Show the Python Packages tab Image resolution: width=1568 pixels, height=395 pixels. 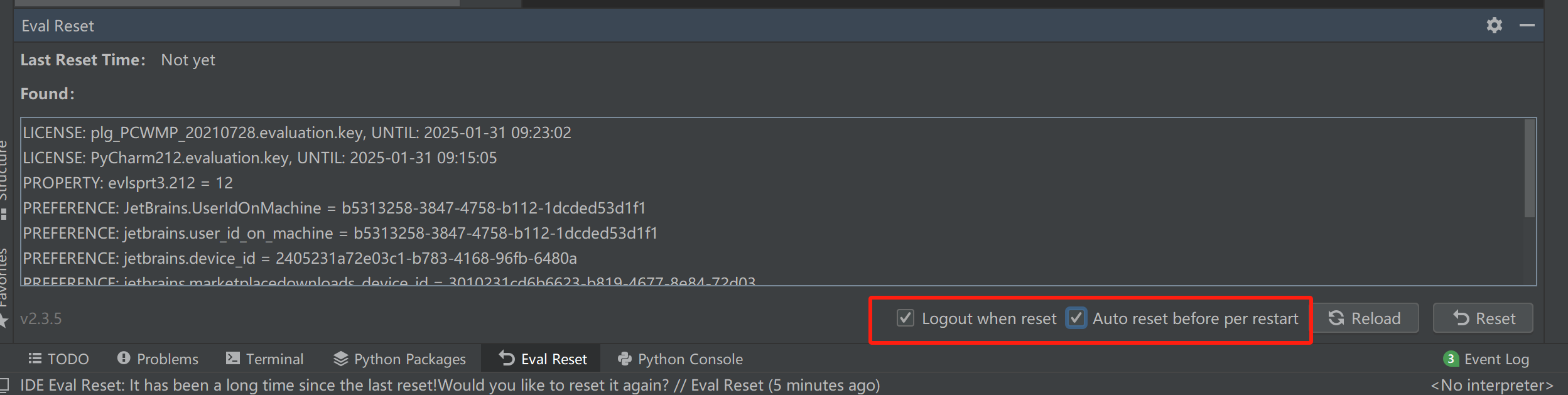pyautogui.click(x=399, y=359)
